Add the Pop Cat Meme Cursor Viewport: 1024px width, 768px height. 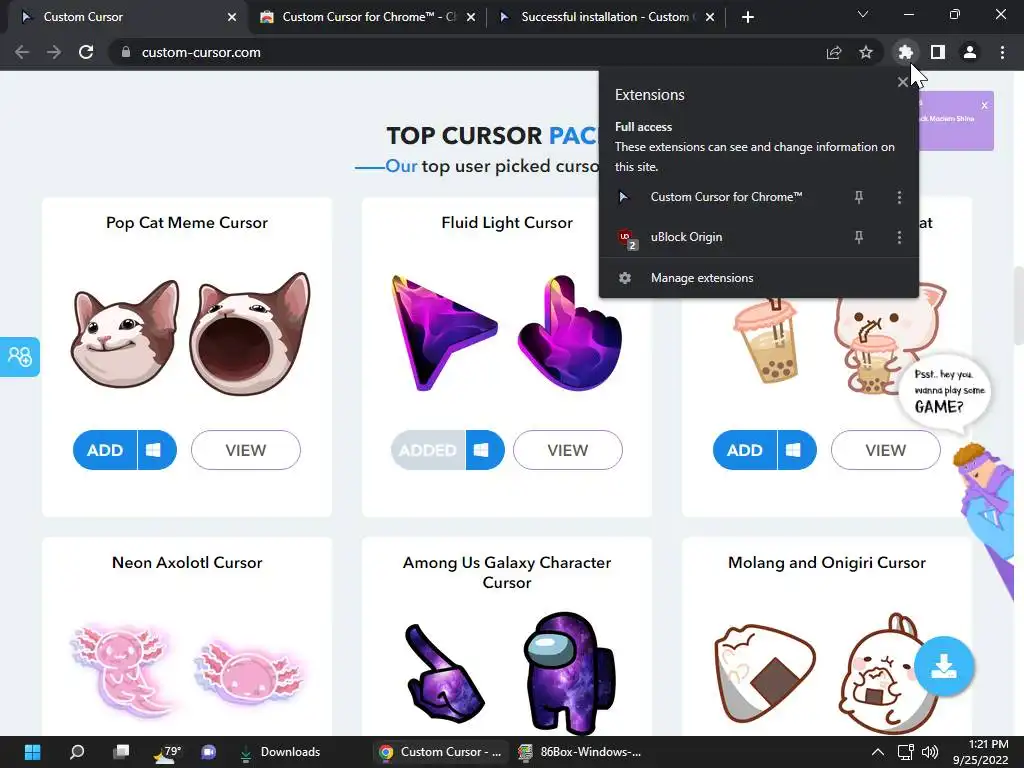[104, 450]
